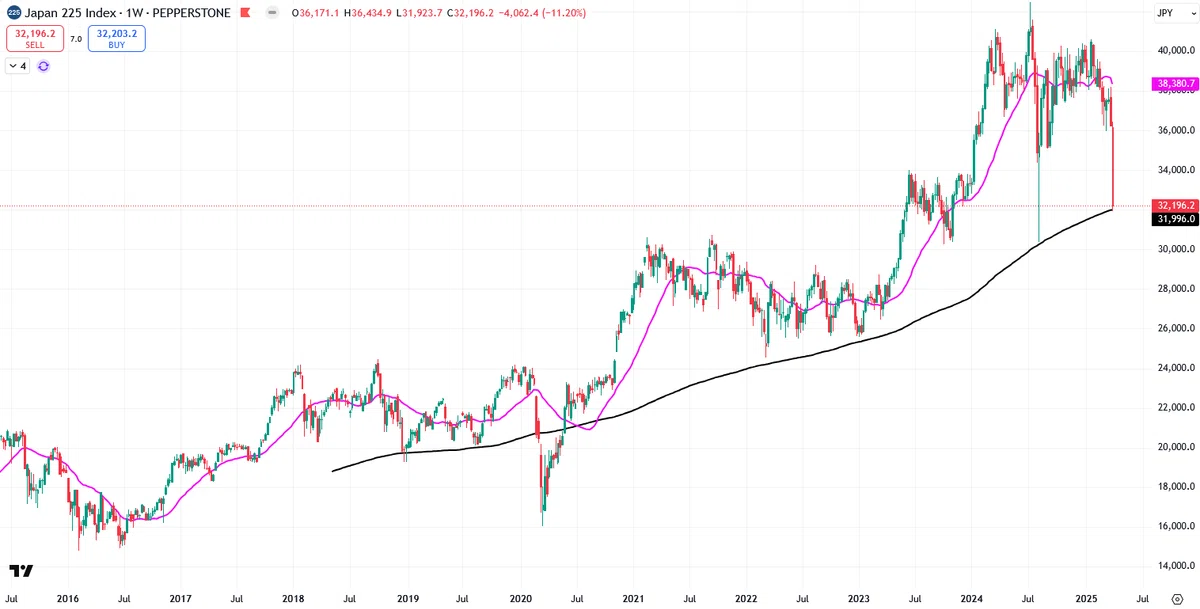Image resolution: width=1200 pixels, height=609 pixels.
Task: Click the 2021 label on the time axis
Action: click(x=634, y=599)
